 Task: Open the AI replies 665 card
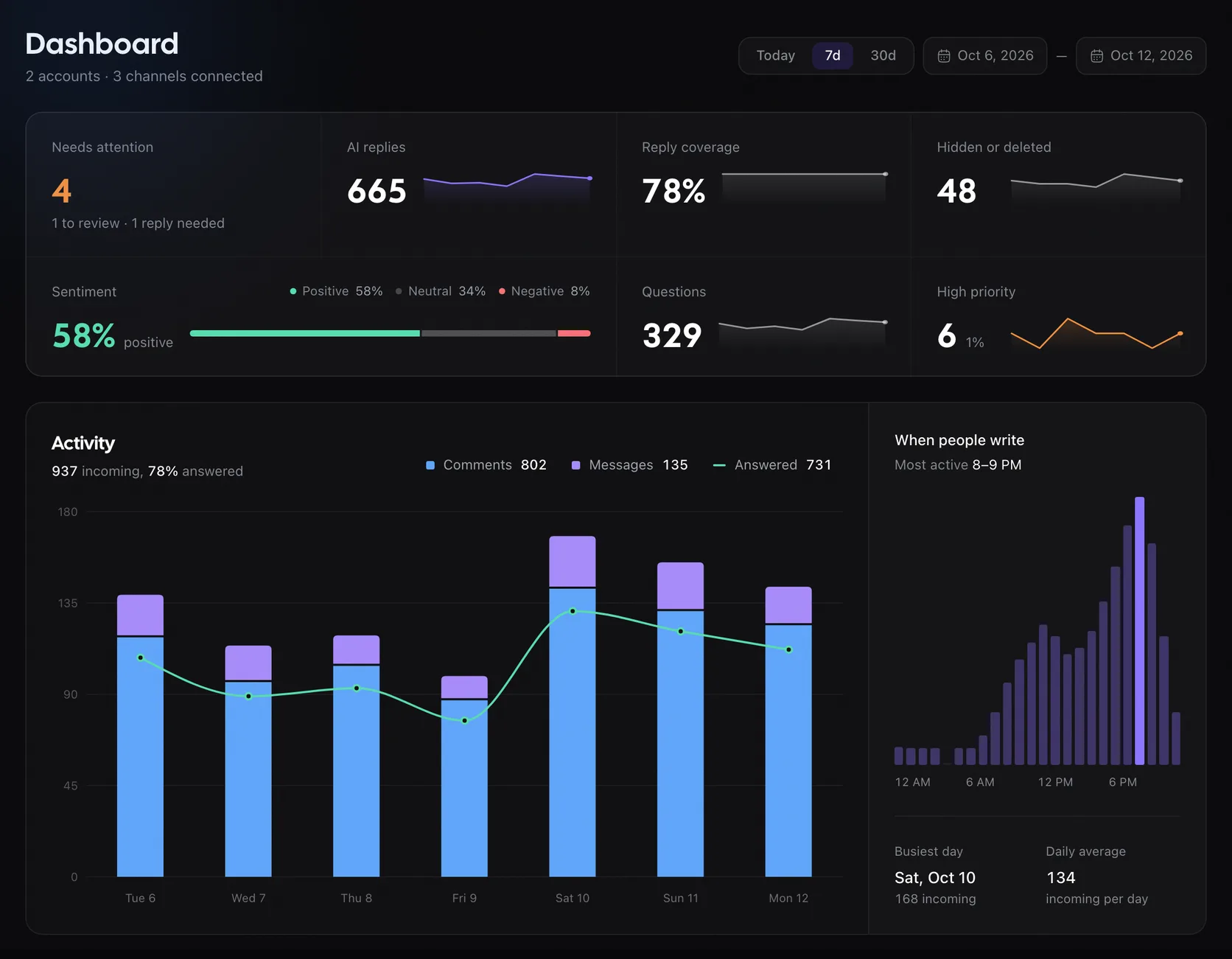(x=469, y=185)
